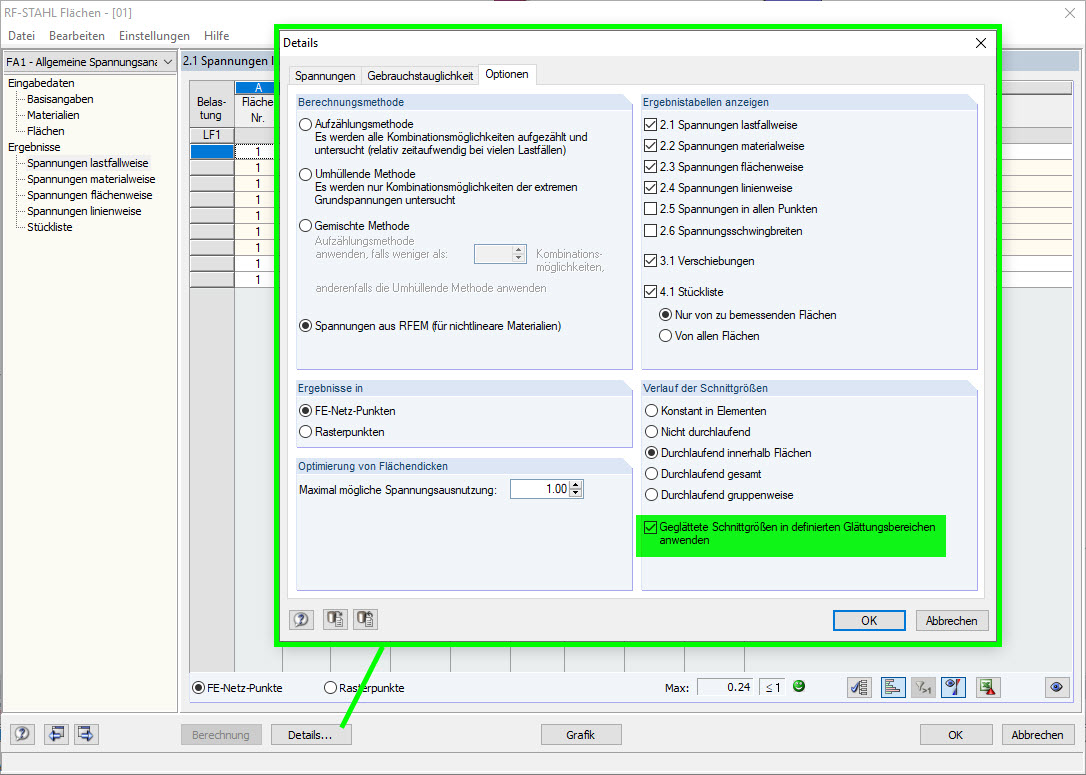The height and width of the screenshot is (775, 1086).
Task: Confirm the Details dialog with OK
Action: point(868,620)
